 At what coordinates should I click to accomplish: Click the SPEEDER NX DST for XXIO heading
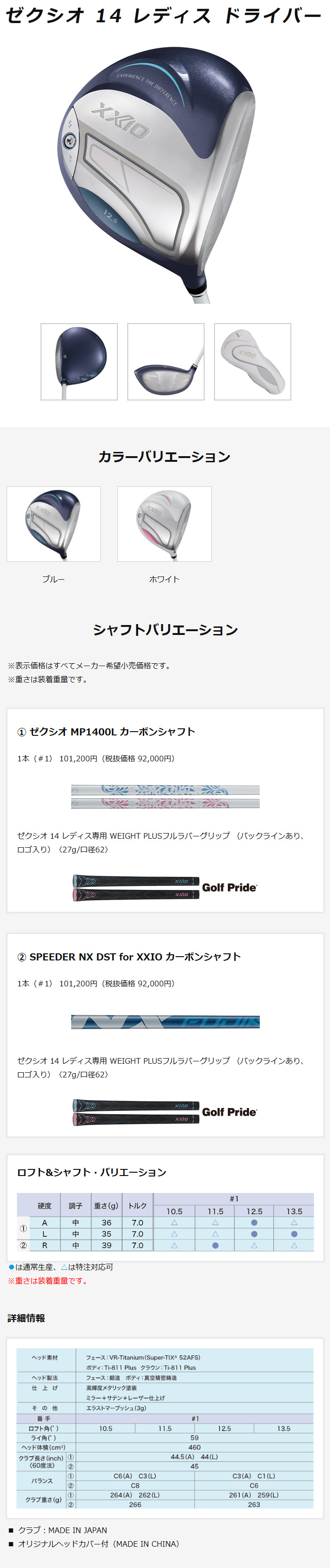pos(129,956)
